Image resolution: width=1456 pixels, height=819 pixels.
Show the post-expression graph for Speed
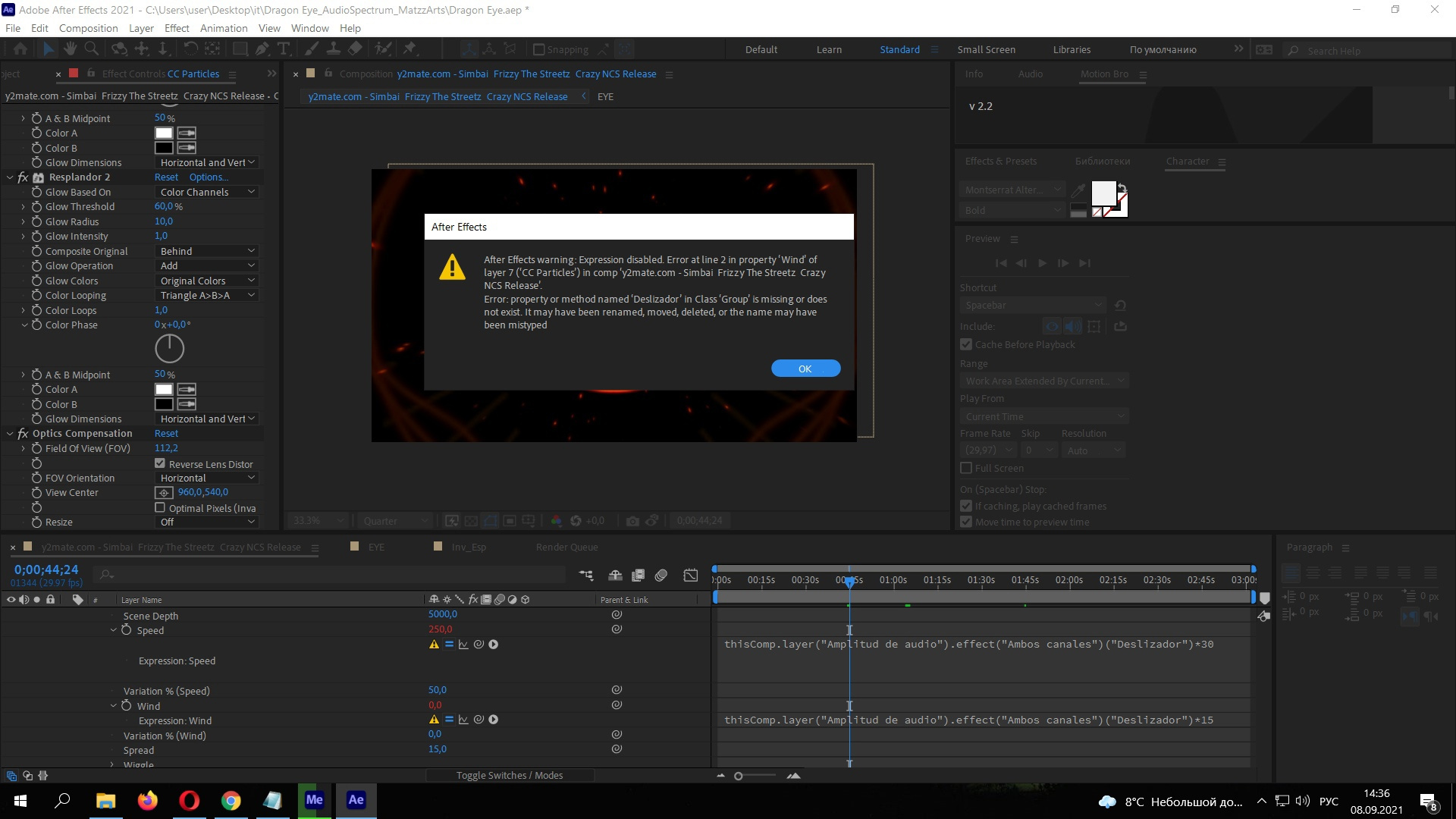pos(463,645)
